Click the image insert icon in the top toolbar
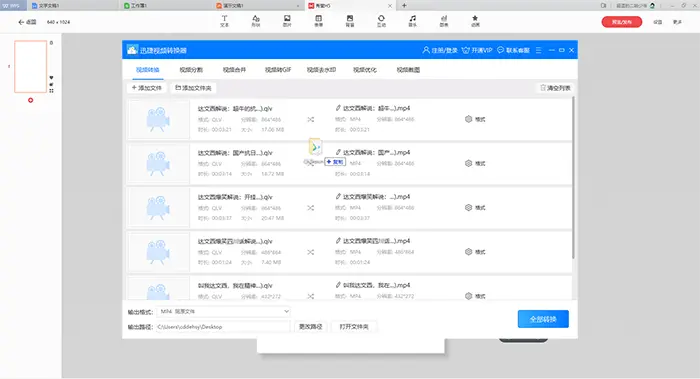This screenshot has width=700, height=379. pyautogui.click(x=287, y=19)
